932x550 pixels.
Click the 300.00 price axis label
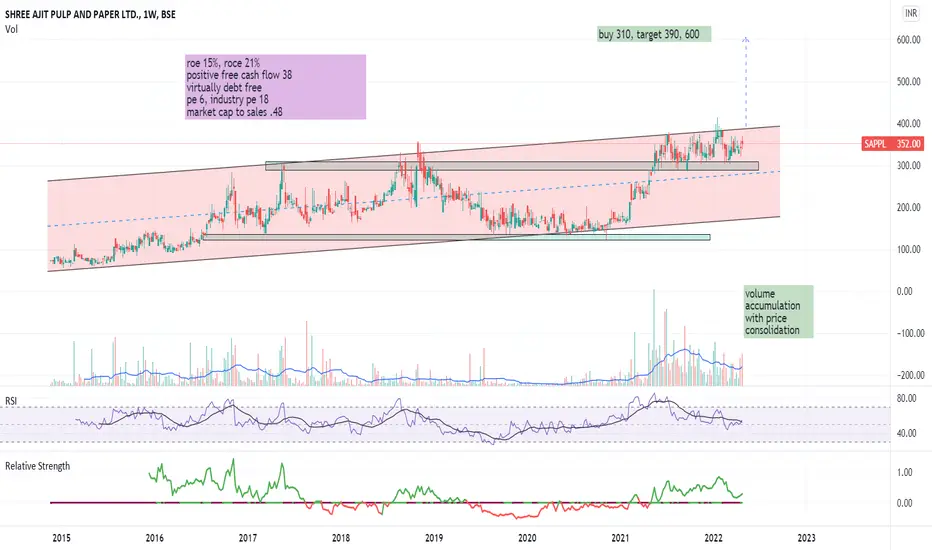pyautogui.click(x=908, y=165)
